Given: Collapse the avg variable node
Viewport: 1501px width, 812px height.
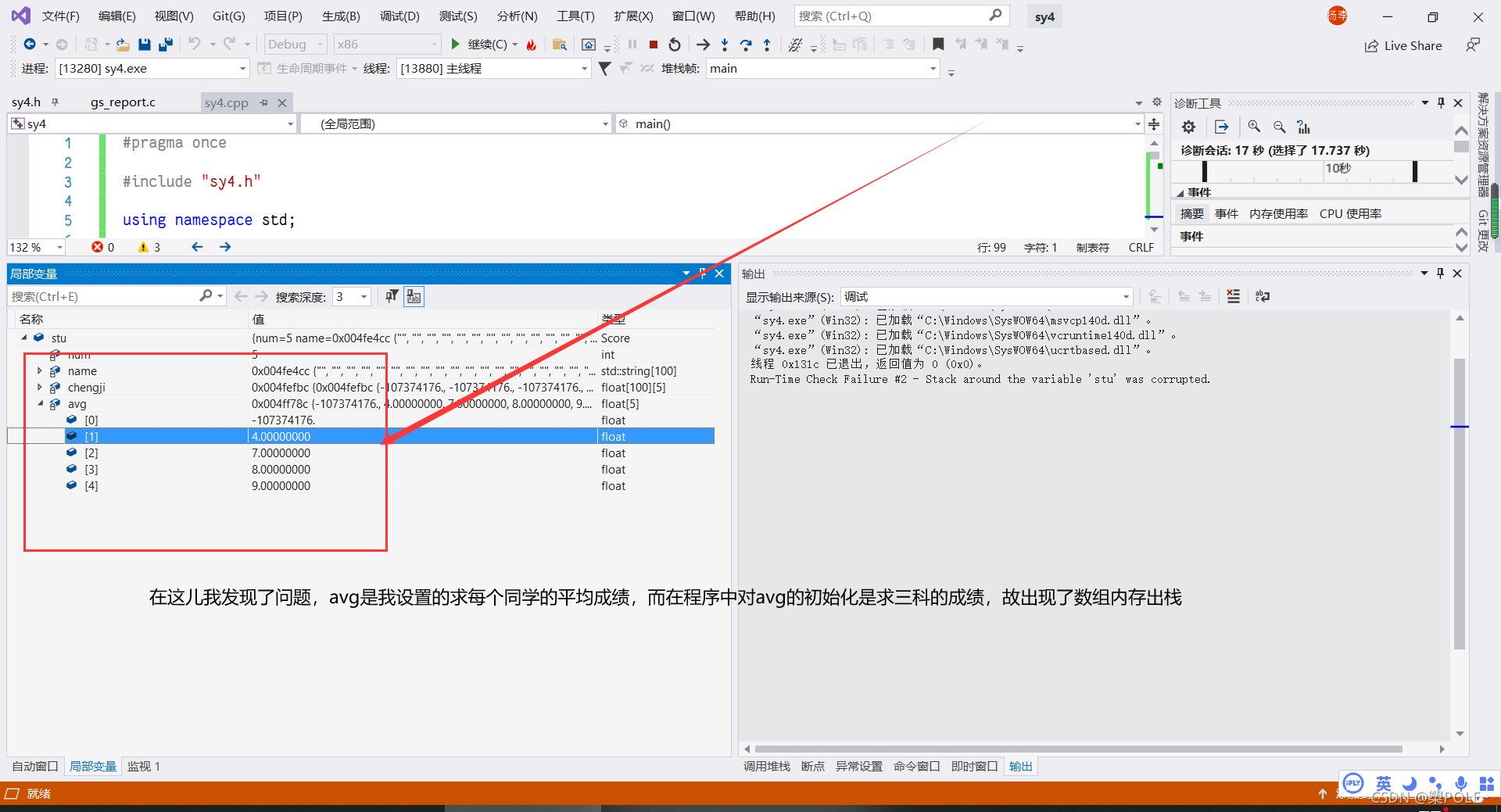Looking at the screenshot, I should (41, 403).
